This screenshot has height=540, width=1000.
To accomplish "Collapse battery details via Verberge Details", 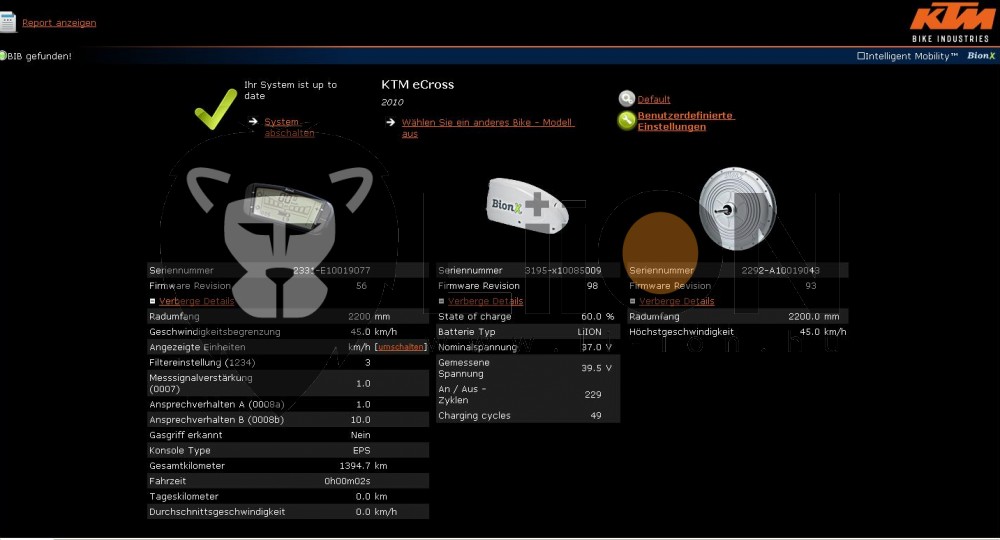I will pyautogui.click(x=485, y=301).
